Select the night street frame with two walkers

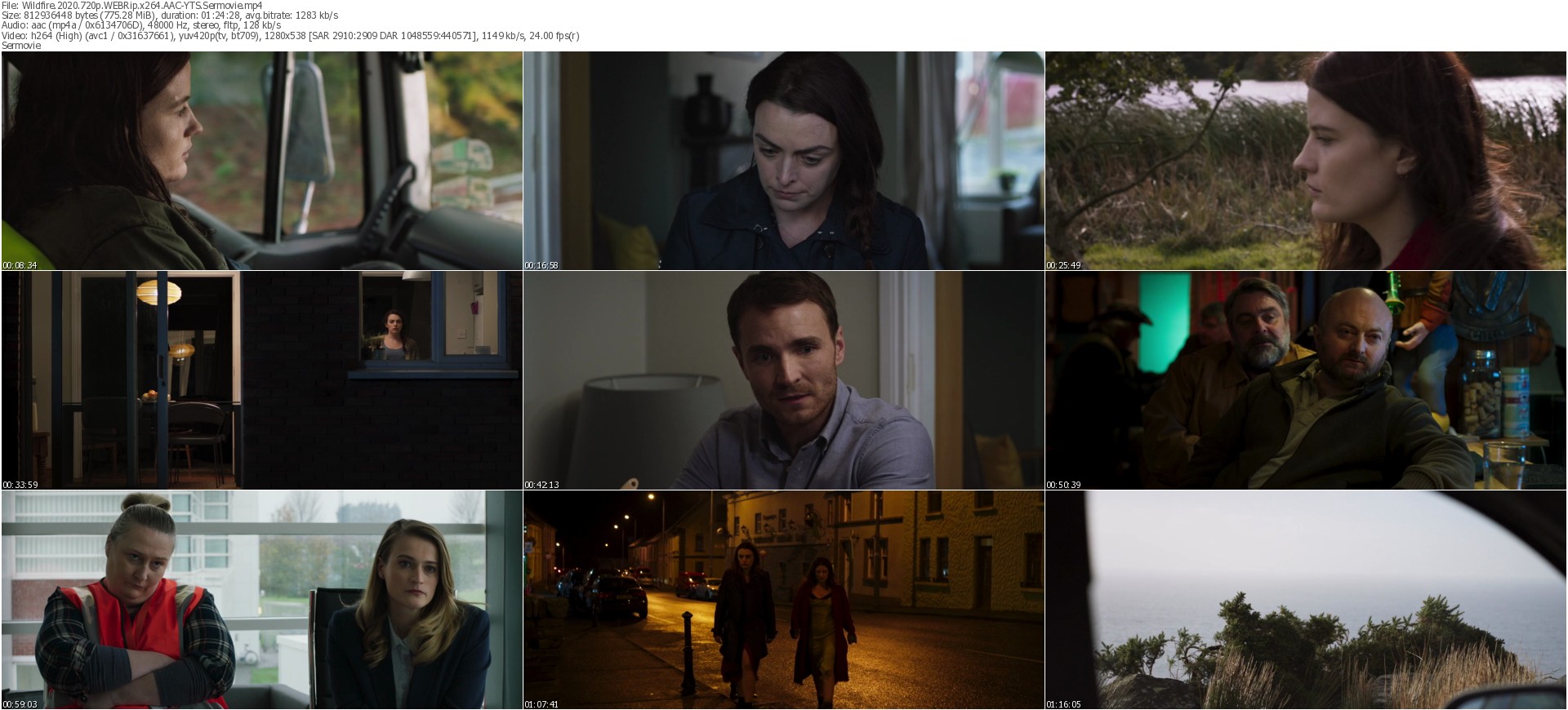783,600
